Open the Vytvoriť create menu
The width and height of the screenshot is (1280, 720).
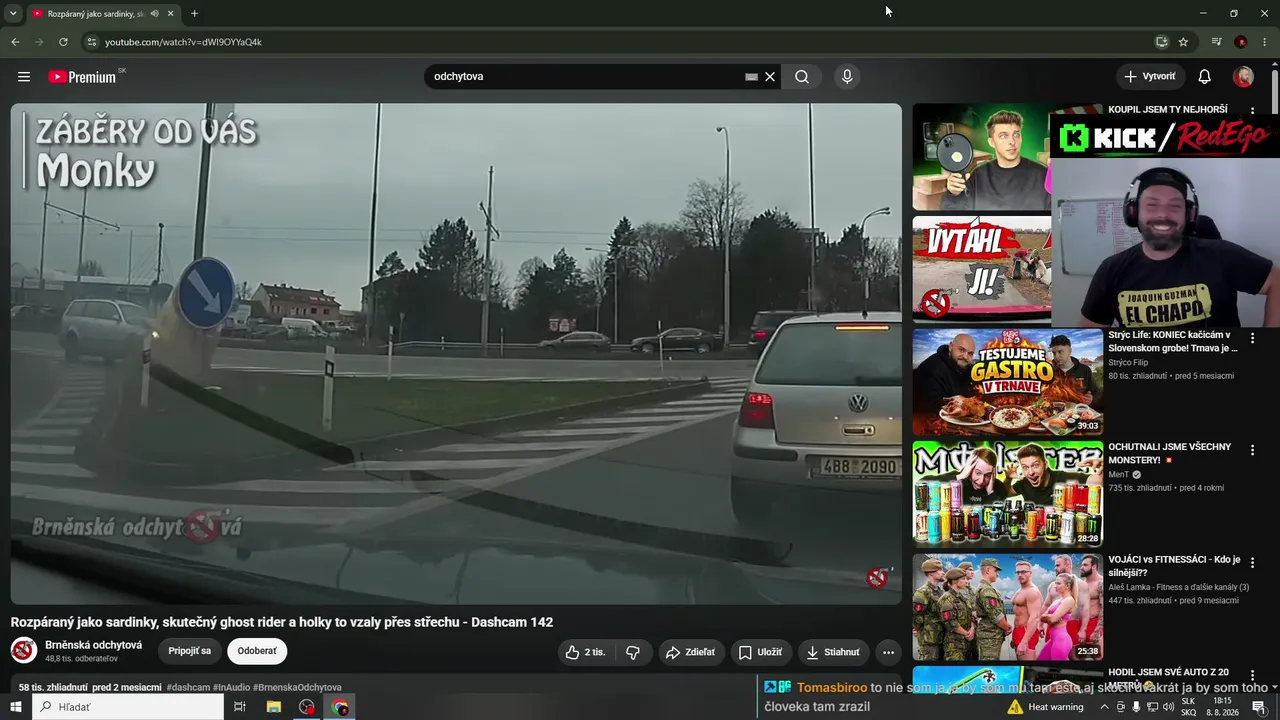1150,77
